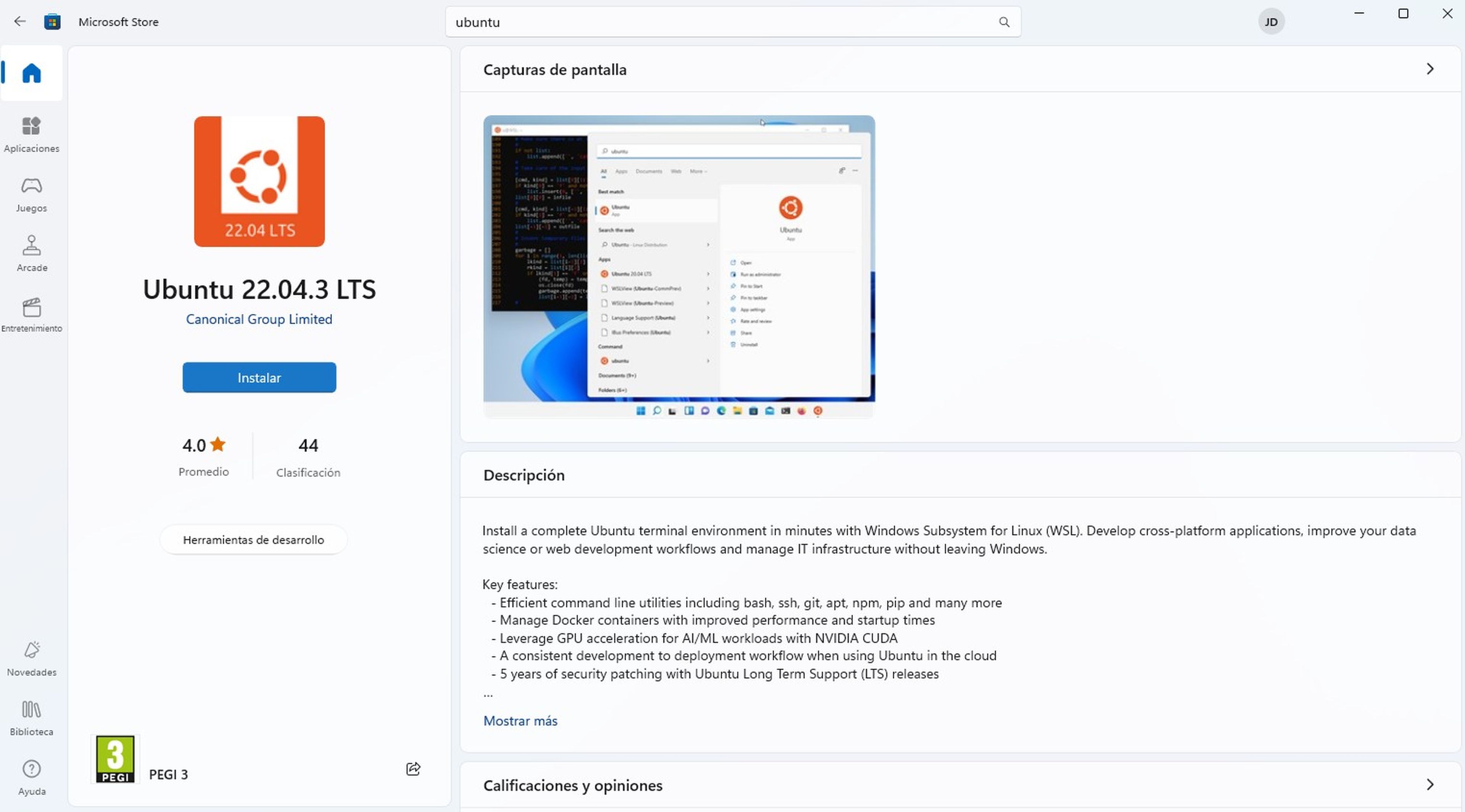Screen dimensions: 1465x812
Task: Click the PEGI 3 label text
Action: point(168,775)
